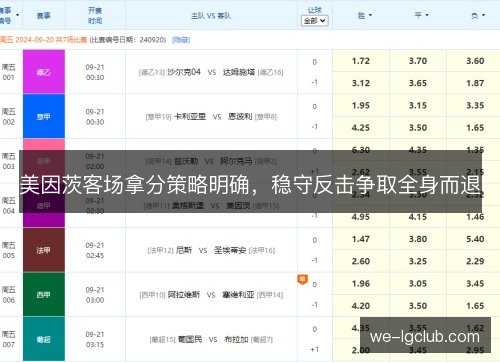Select handicap draw odds 4.15

418,217
